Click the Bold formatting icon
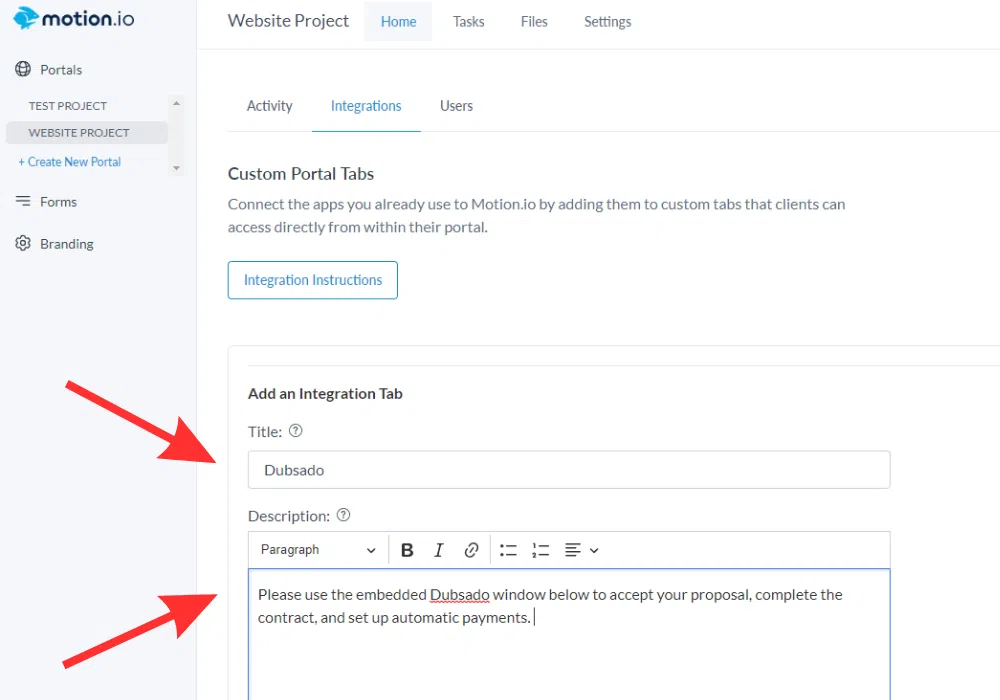 [x=407, y=550]
